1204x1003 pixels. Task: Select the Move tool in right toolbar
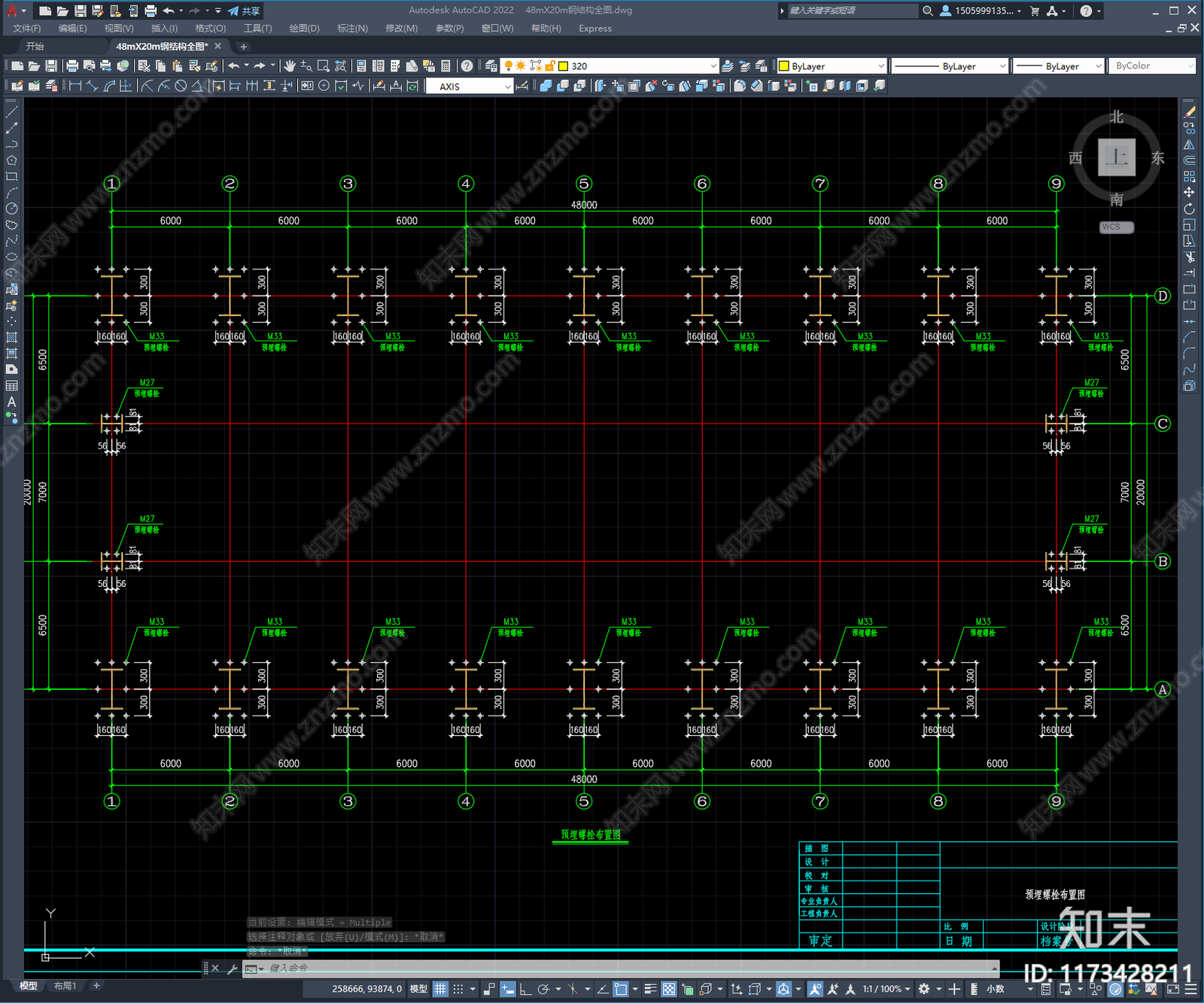click(x=1189, y=193)
